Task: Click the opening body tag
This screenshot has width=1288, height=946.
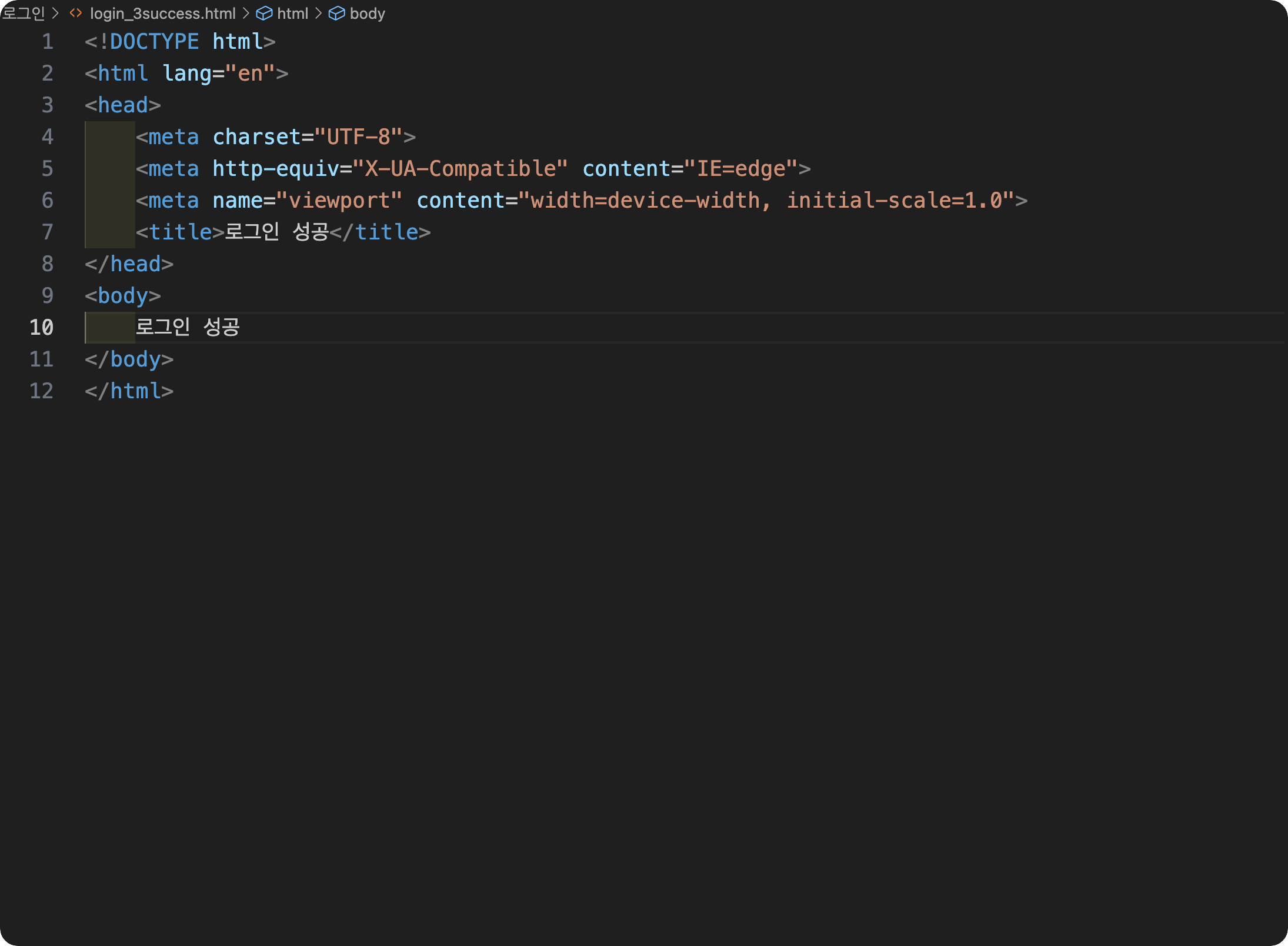Action: [x=123, y=296]
